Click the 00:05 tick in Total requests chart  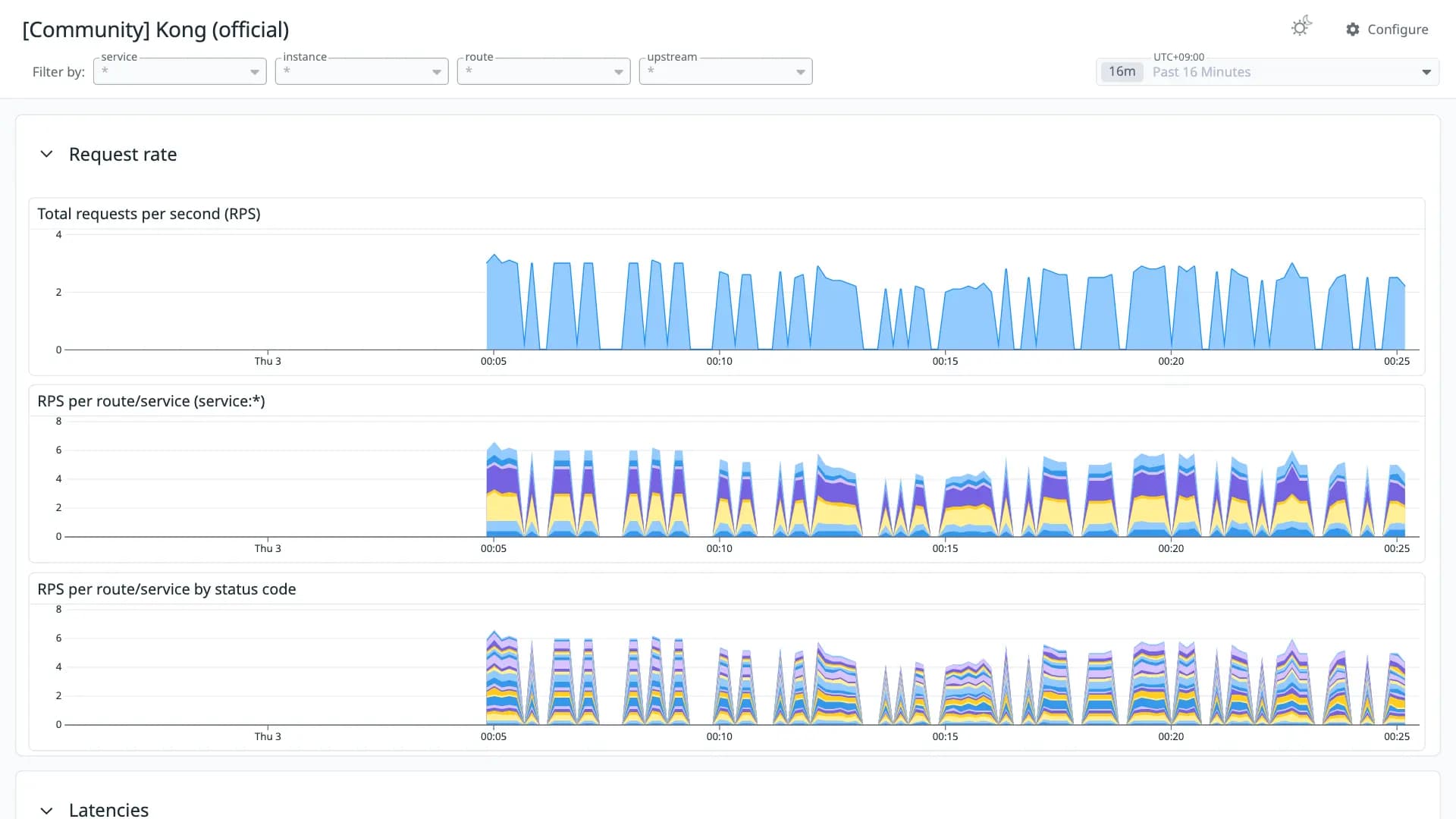[494, 361]
